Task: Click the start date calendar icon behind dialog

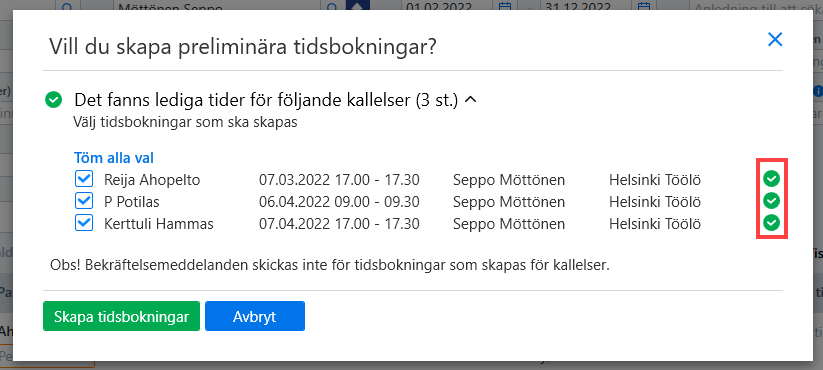Action: coord(505,7)
